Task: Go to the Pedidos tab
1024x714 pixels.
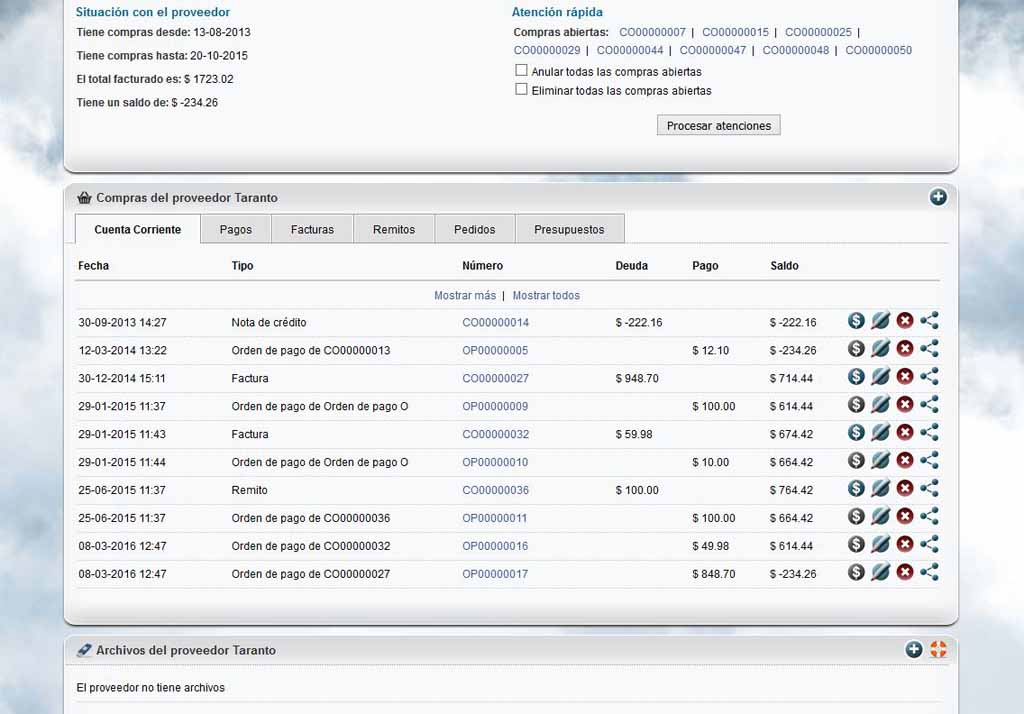Action: pyautogui.click(x=475, y=229)
